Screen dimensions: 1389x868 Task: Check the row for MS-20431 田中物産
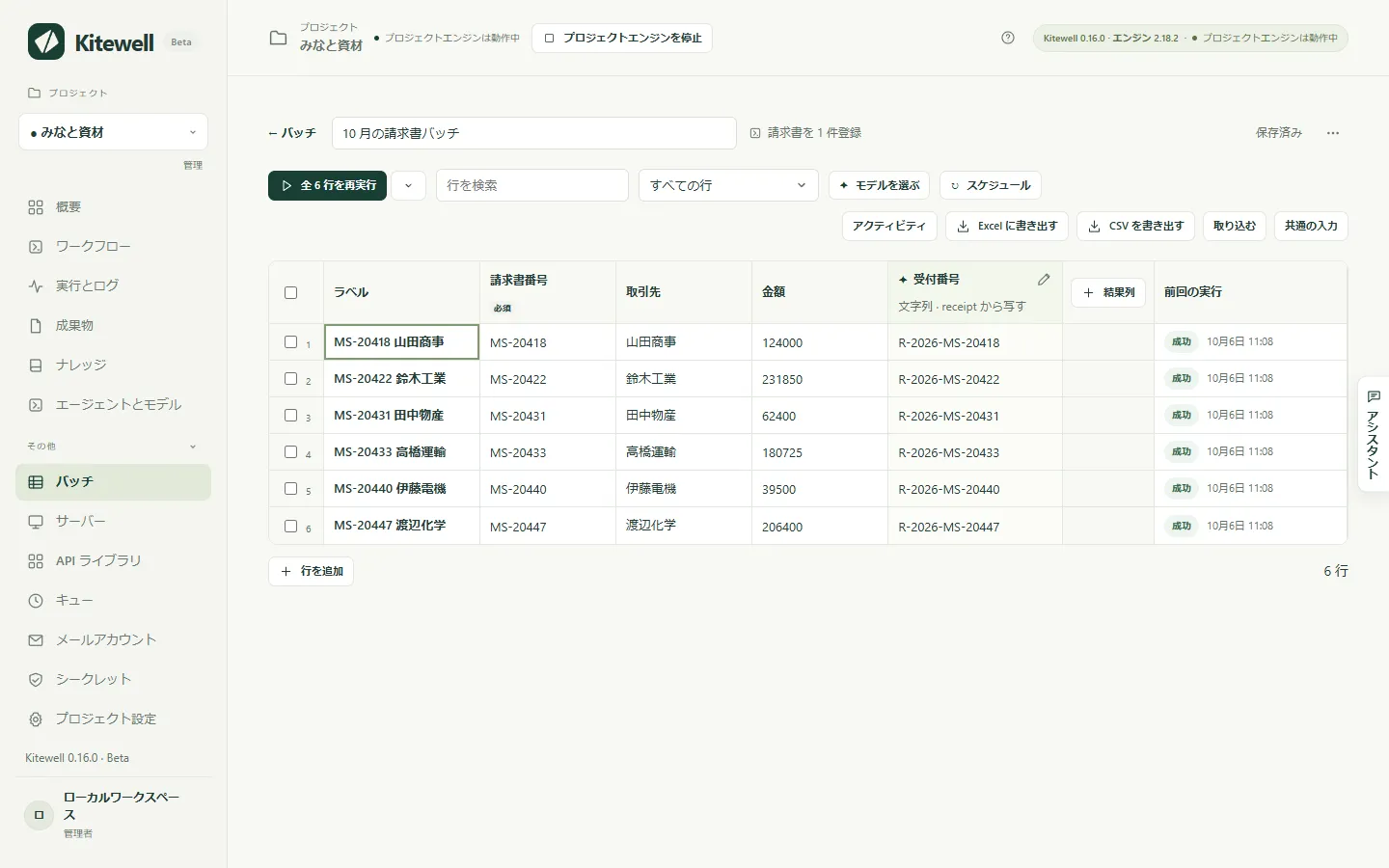click(x=290, y=415)
